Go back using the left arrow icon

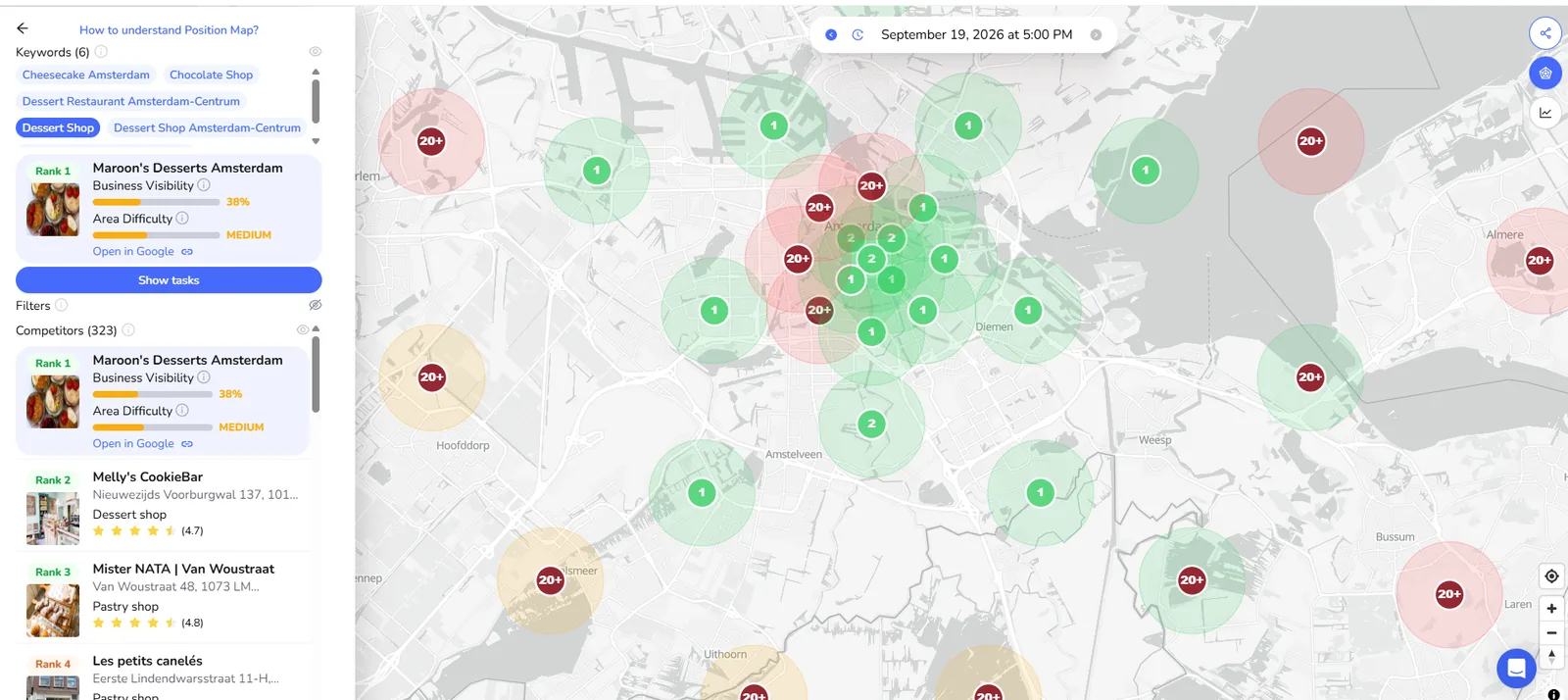pos(23,28)
